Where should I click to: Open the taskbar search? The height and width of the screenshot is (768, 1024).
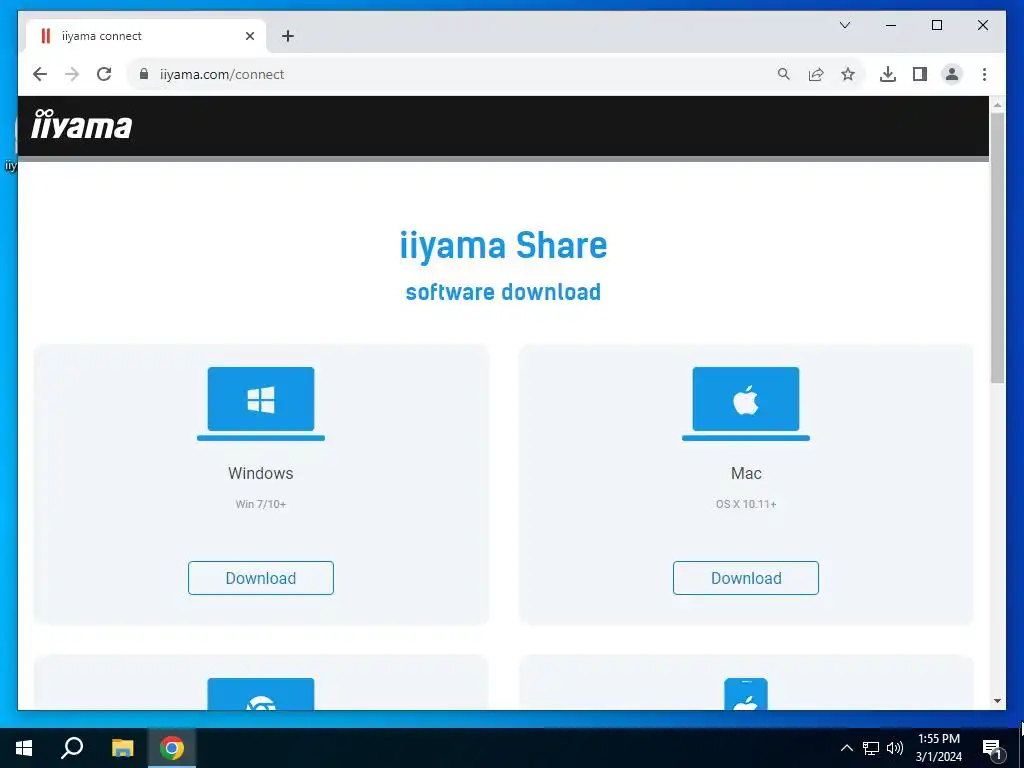(72, 748)
